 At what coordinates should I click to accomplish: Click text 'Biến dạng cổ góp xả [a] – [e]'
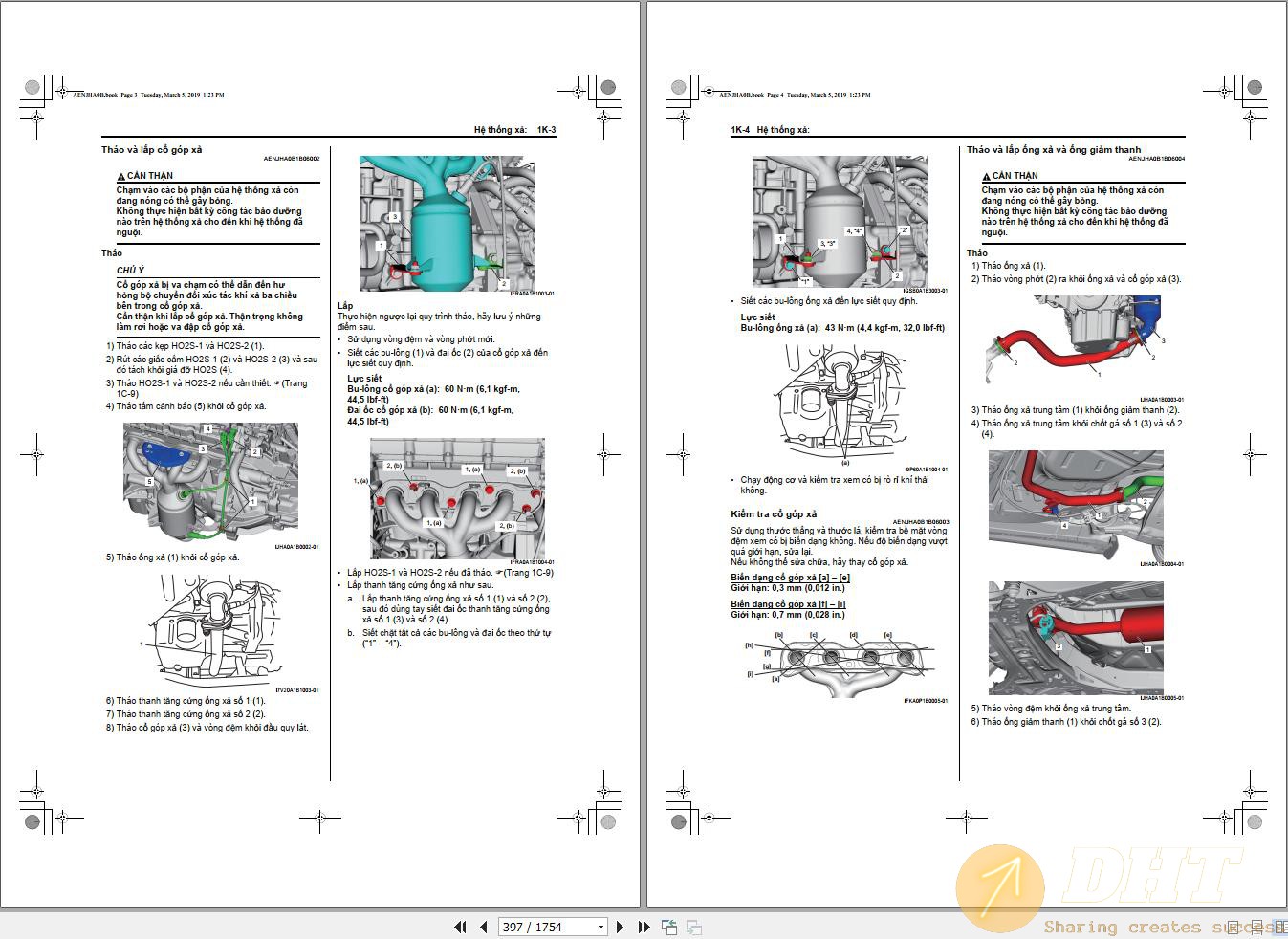pyautogui.click(x=790, y=578)
